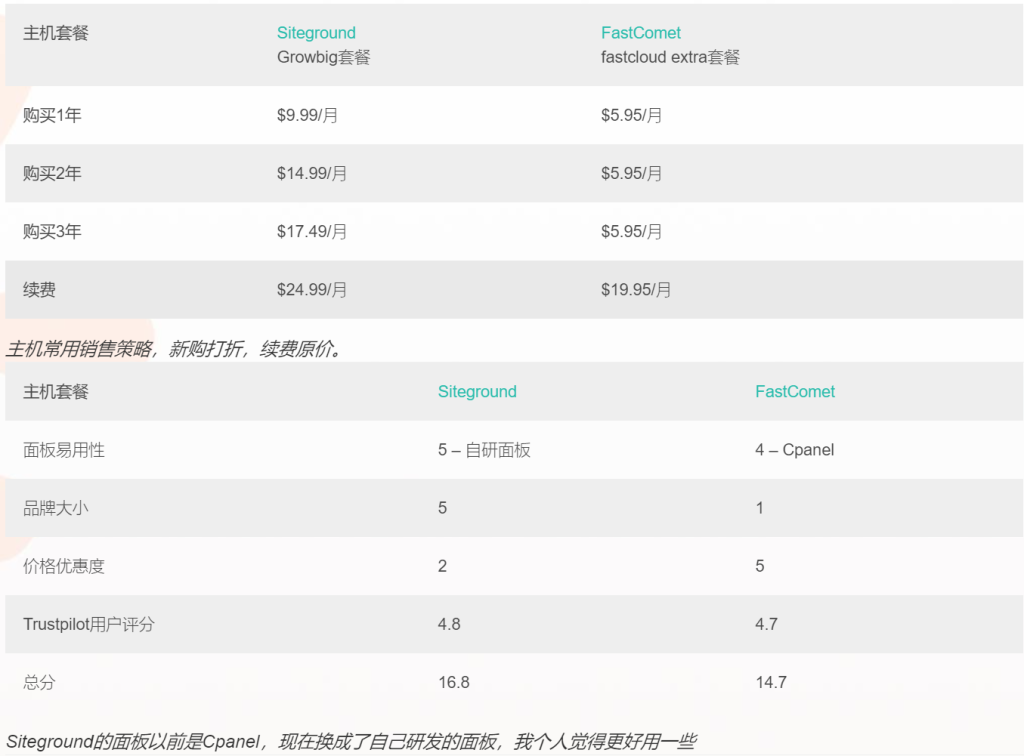Click FastComet score in 品牌大小 row

point(760,508)
